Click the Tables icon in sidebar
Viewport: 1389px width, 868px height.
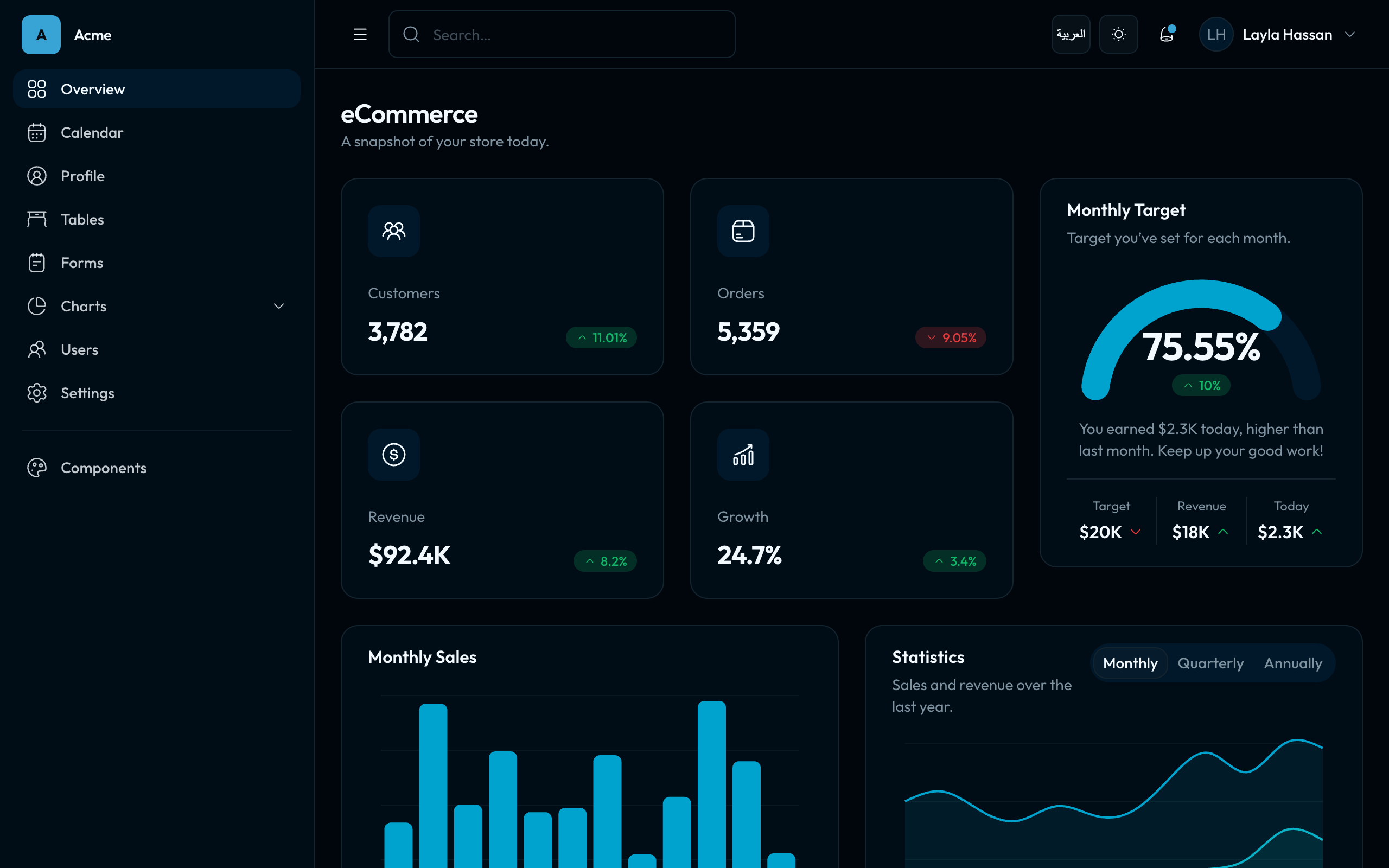(x=37, y=219)
